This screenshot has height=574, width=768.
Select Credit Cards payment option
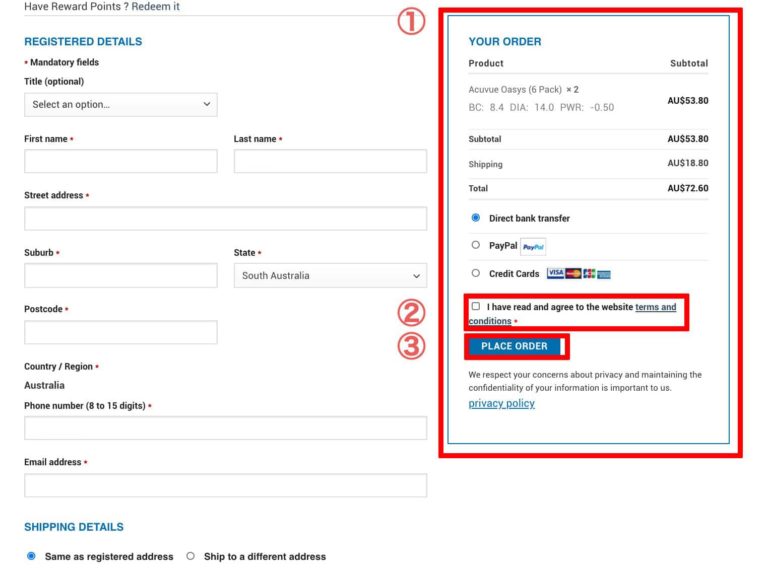click(476, 273)
